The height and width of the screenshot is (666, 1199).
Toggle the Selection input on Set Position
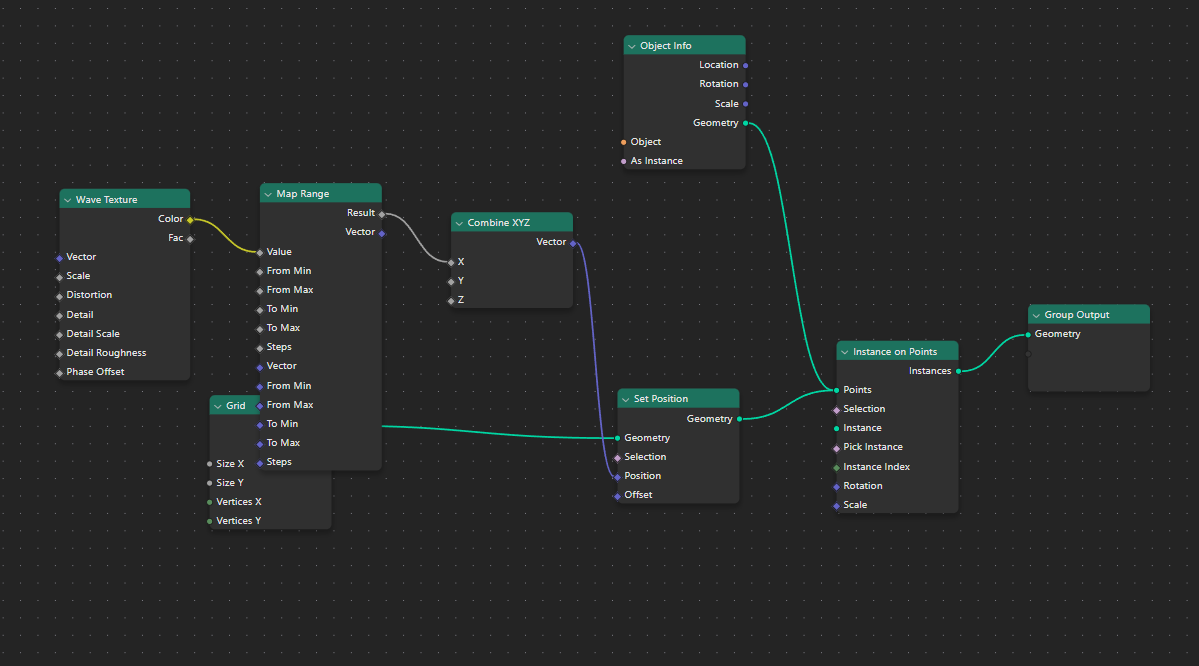pos(616,456)
